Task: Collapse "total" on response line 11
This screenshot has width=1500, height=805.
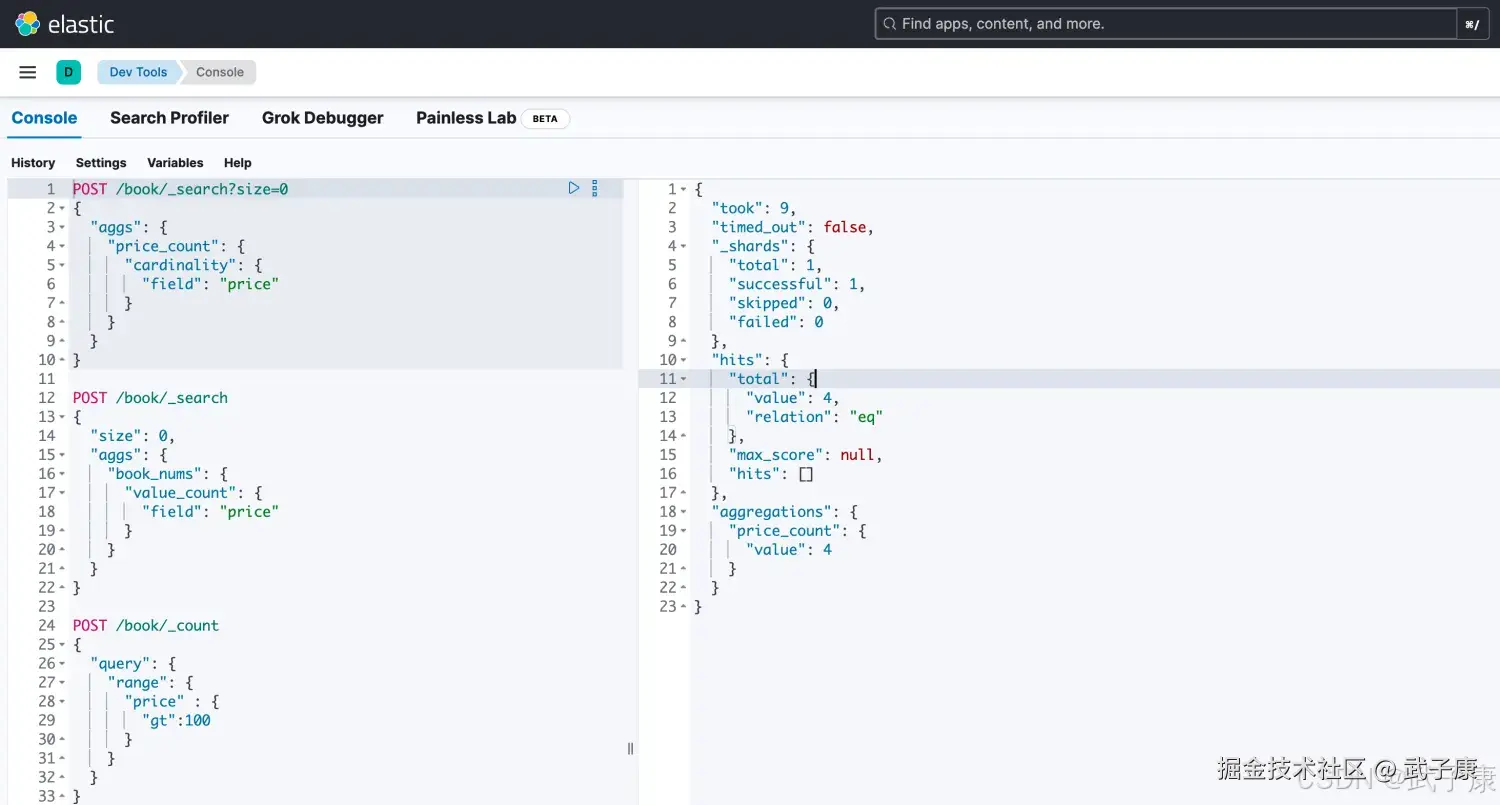Action: [684, 379]
